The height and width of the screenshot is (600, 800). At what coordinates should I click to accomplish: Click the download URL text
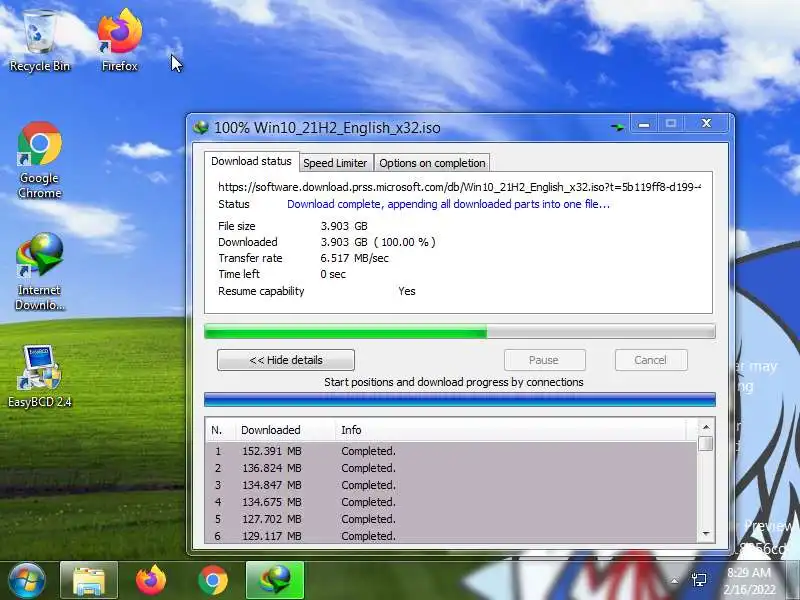(459, 187)
